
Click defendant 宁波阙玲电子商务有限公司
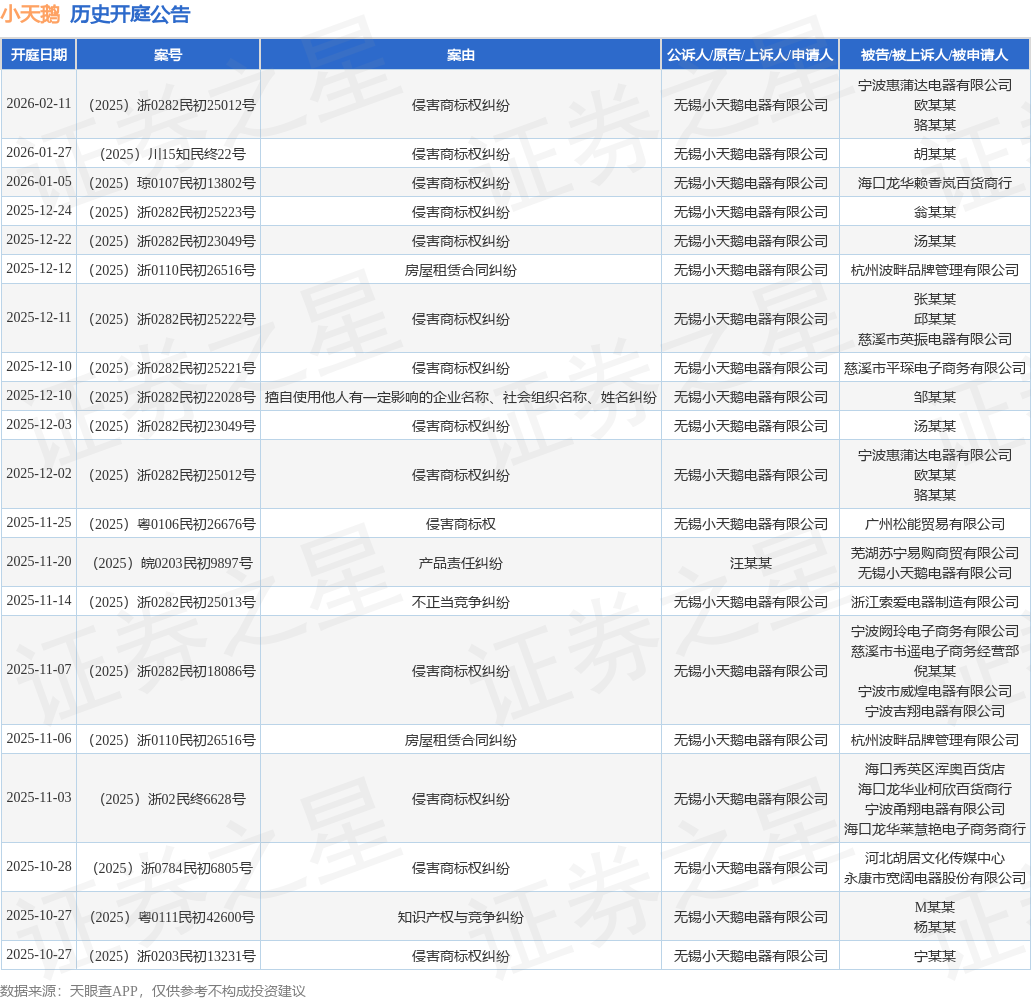(x=934, y=631)
